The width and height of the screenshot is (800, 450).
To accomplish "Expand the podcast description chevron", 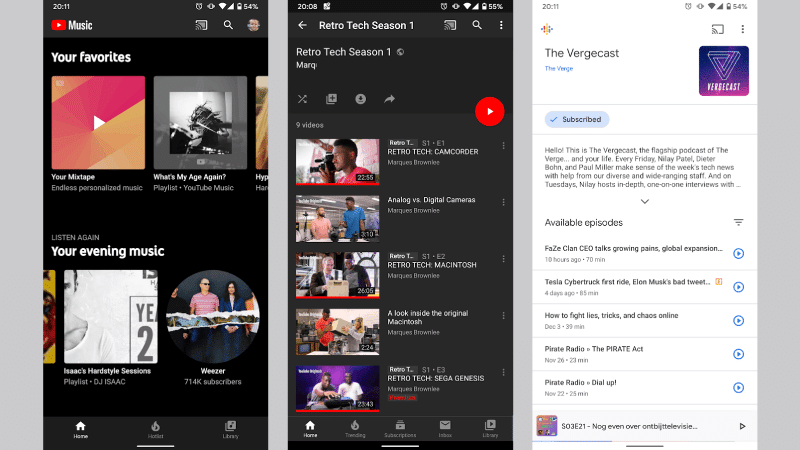I will point(644,202).
